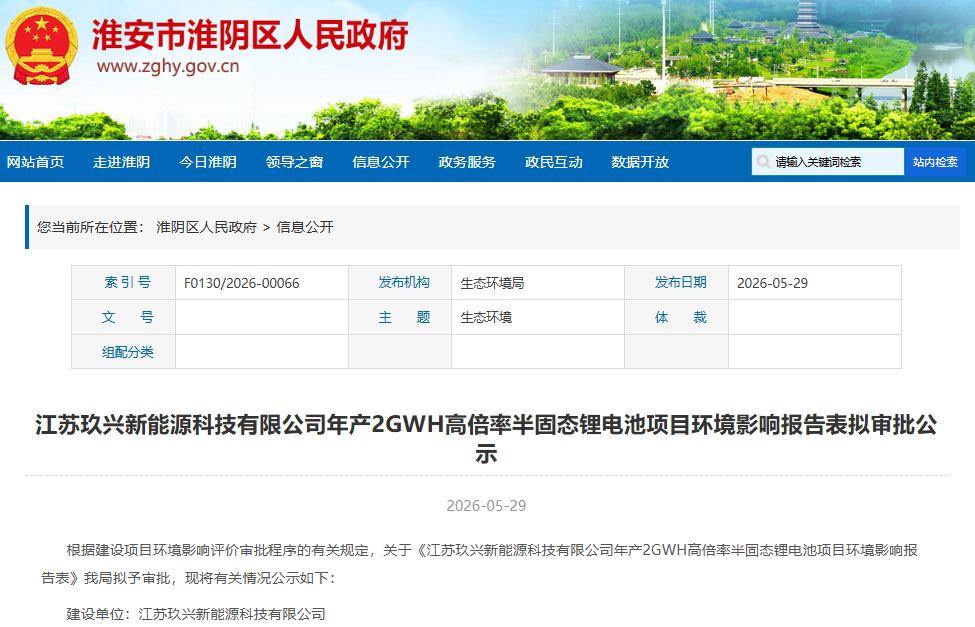Click the search magnifier icon
Screen dimensions: 975x627
point(763,162)
